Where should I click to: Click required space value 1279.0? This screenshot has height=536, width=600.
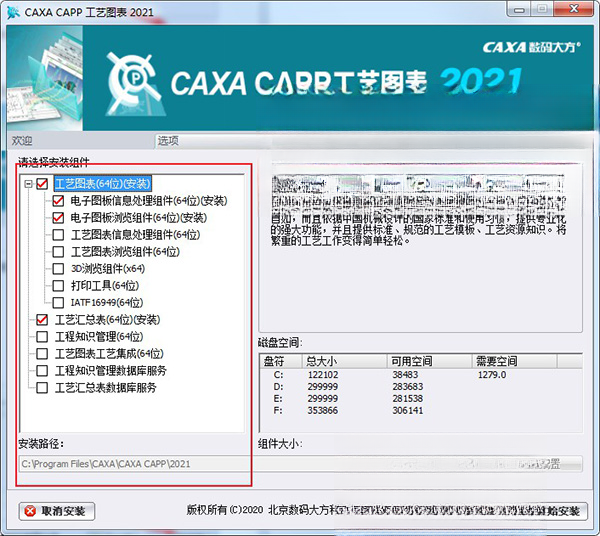[492, 375]
